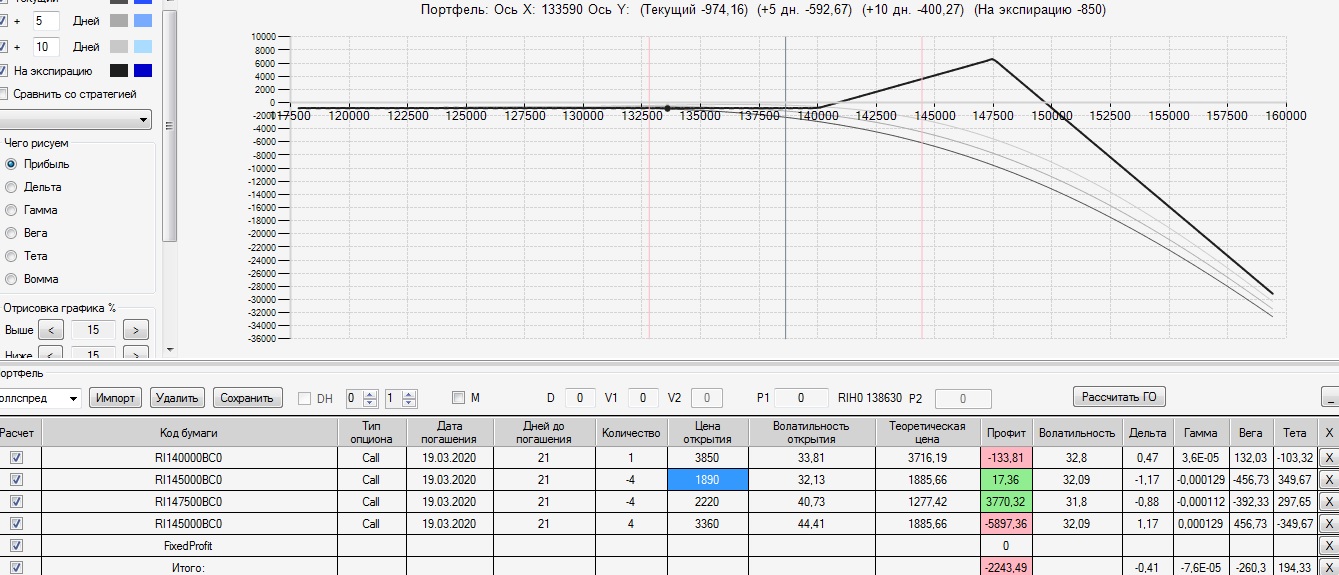Viewport: 1339px width, 575px height.
Task: Uncheck the На экспирацию checkbox
Action: tap(4, 71)
